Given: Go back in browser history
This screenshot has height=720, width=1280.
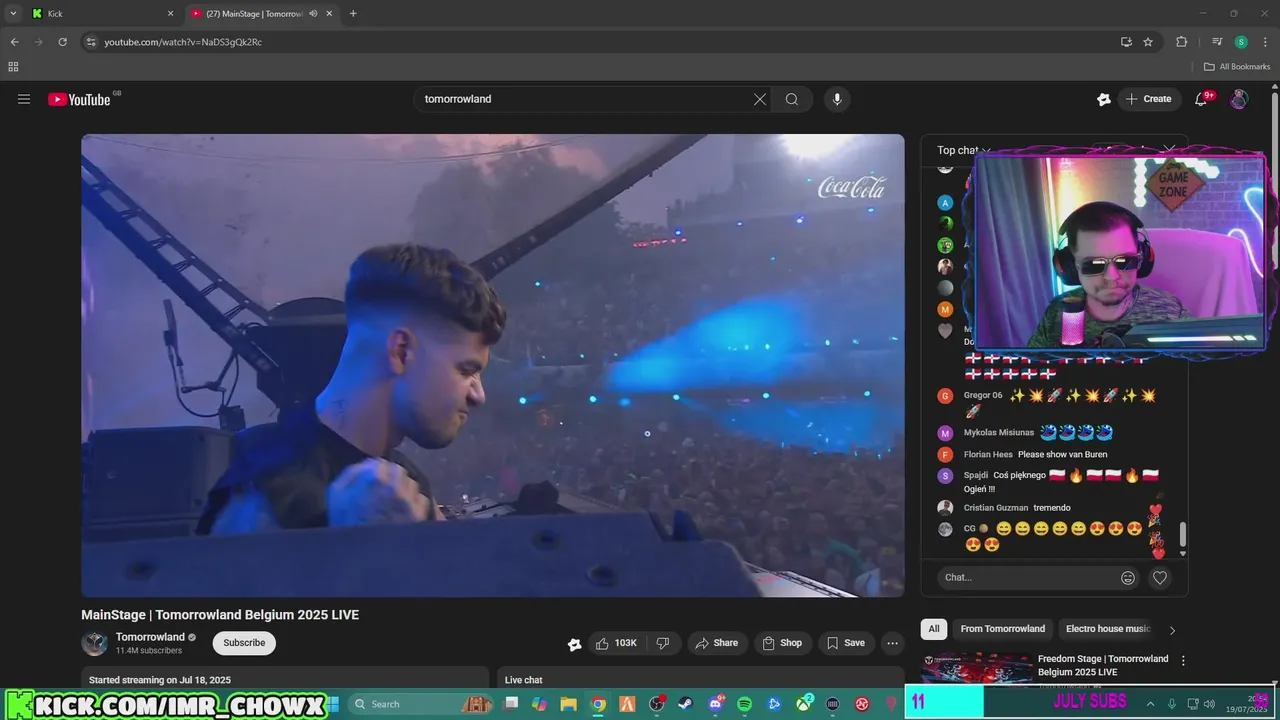Looking at the screenshot, I should click(14, 42).
